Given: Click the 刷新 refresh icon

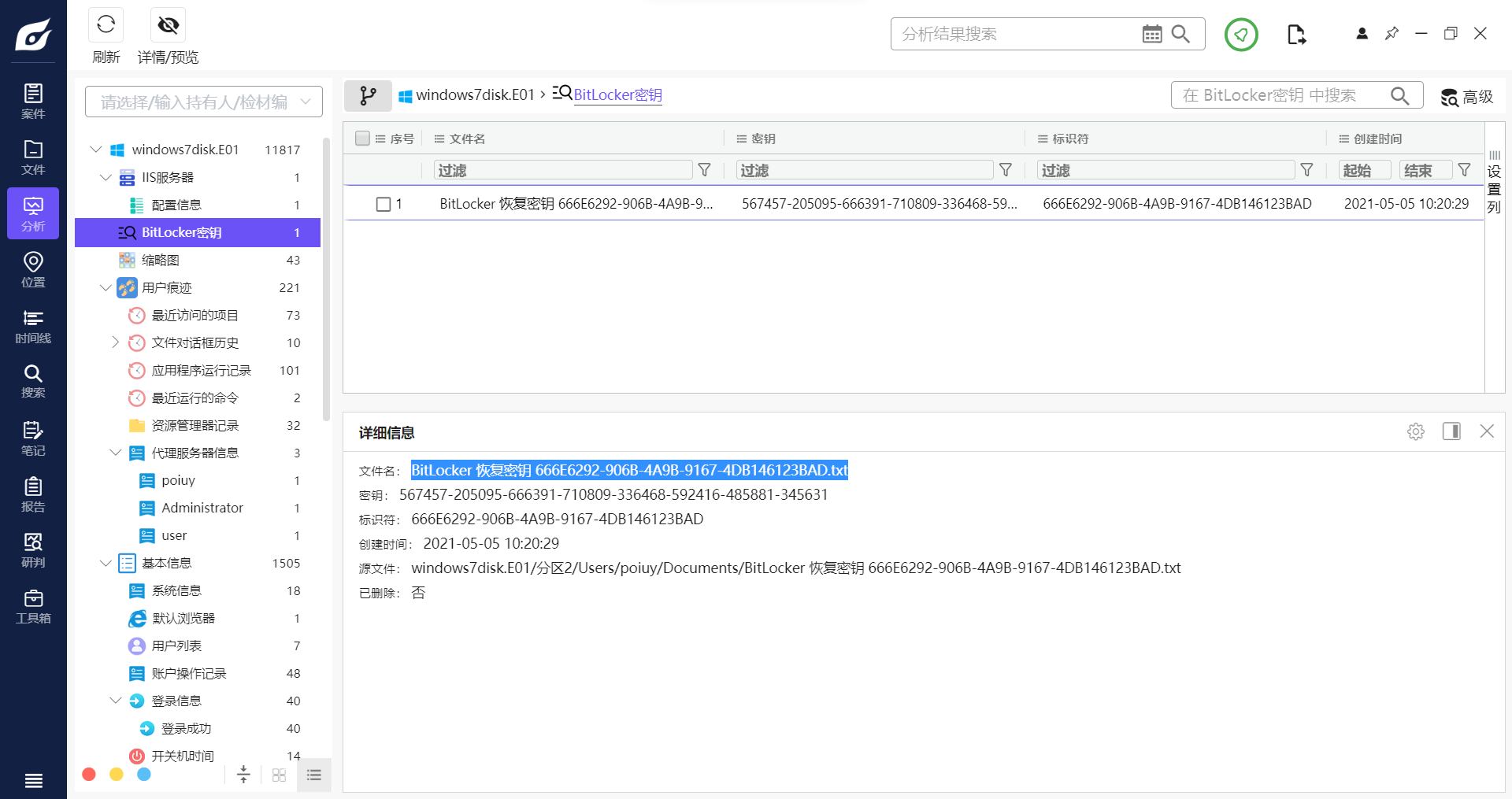Looking at the screenshot, I should [x=106, y=25].
